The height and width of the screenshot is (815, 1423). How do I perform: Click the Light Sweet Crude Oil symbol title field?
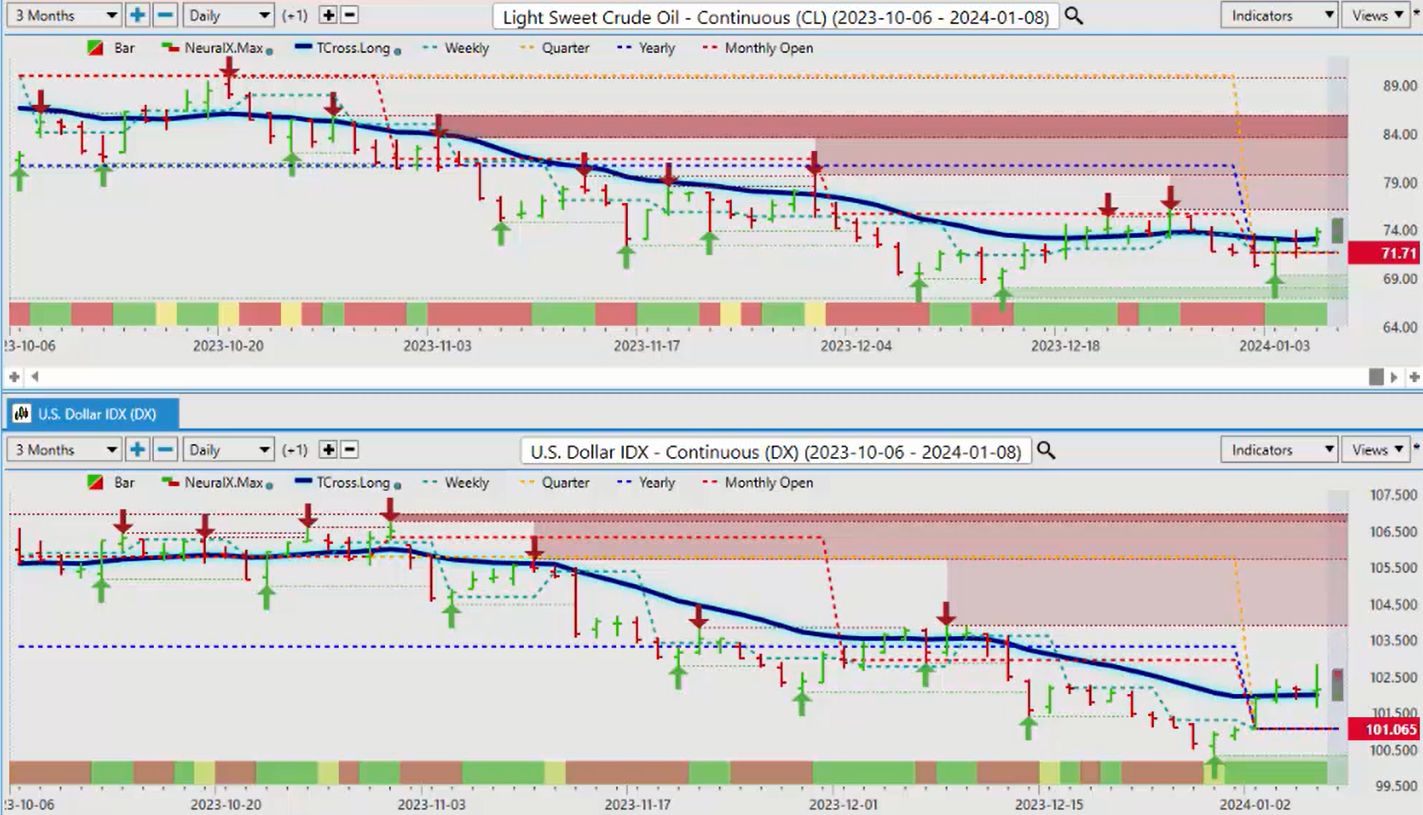click(775, 16)
